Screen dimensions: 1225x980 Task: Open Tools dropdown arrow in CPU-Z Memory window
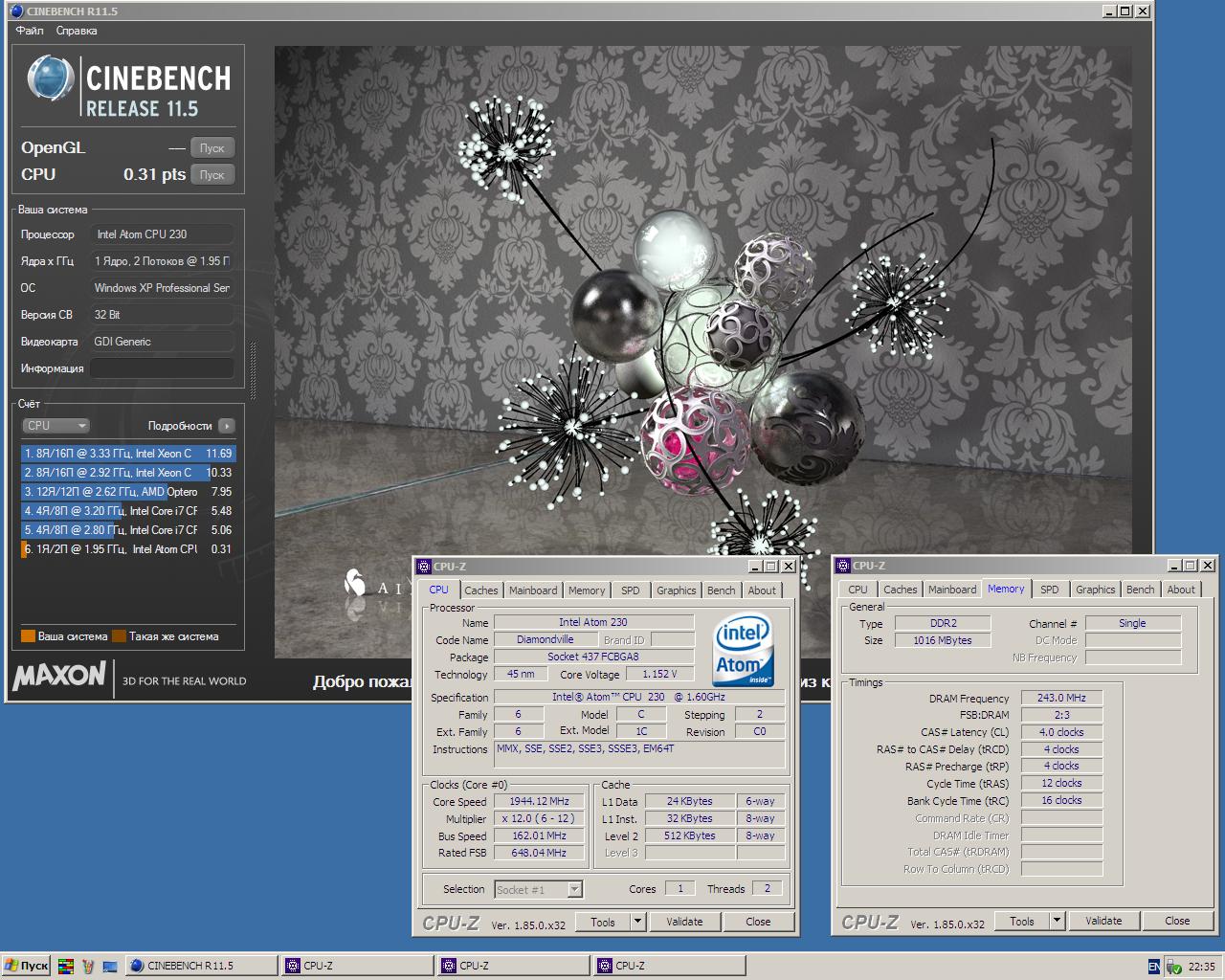(1058, 921)
